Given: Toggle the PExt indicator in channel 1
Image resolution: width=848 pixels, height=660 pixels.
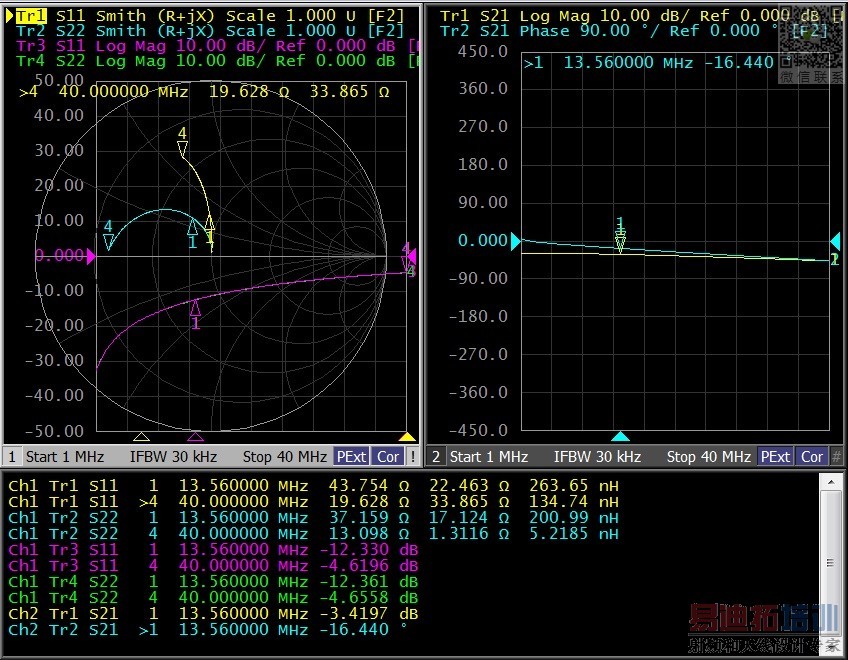Looking at the screenshot, I should coord(351,456).
